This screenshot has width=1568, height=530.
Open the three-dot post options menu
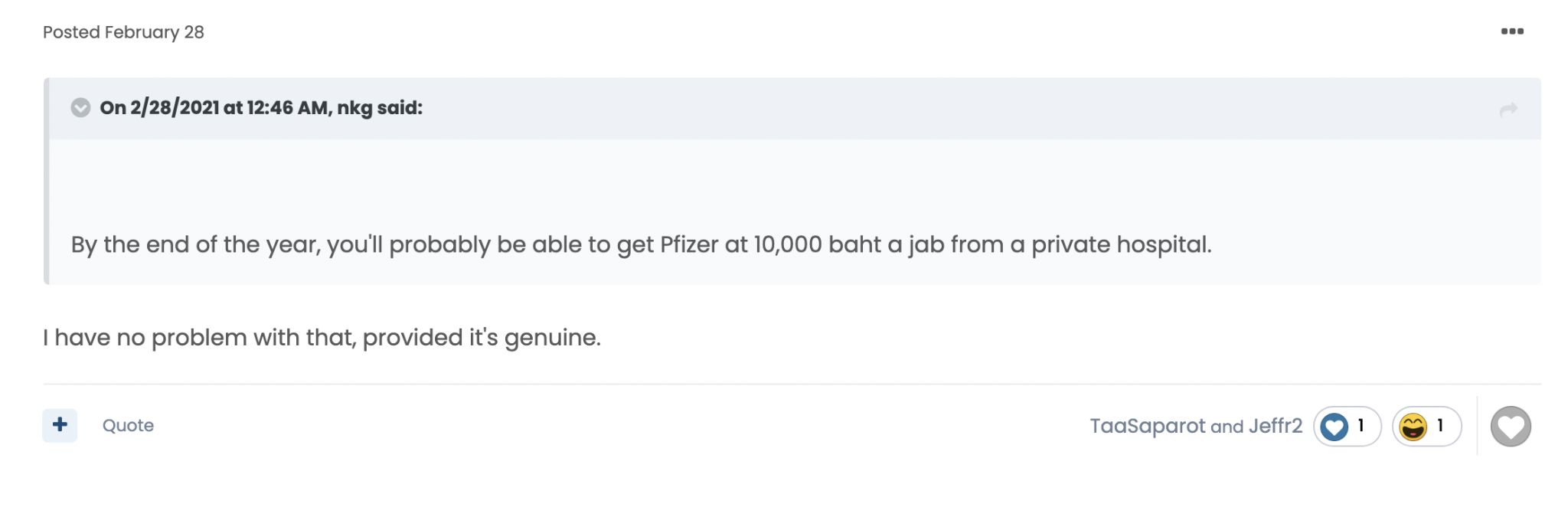(x=1511, y=31)
